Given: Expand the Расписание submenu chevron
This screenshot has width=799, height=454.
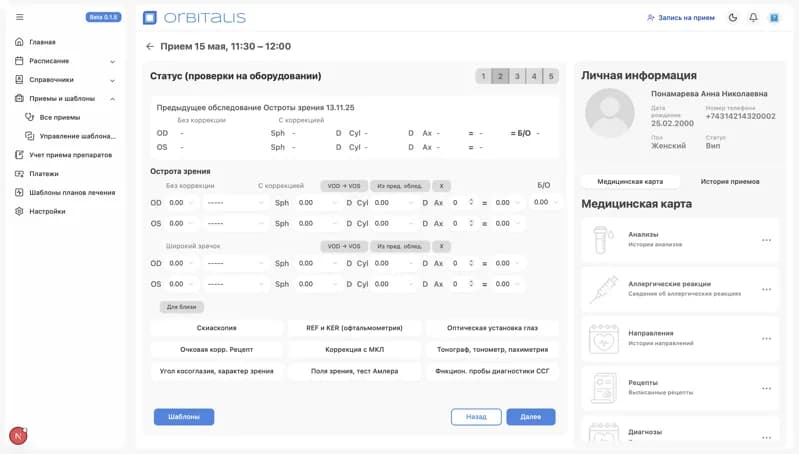Looking at the screenshot, I should pos(113,61).
